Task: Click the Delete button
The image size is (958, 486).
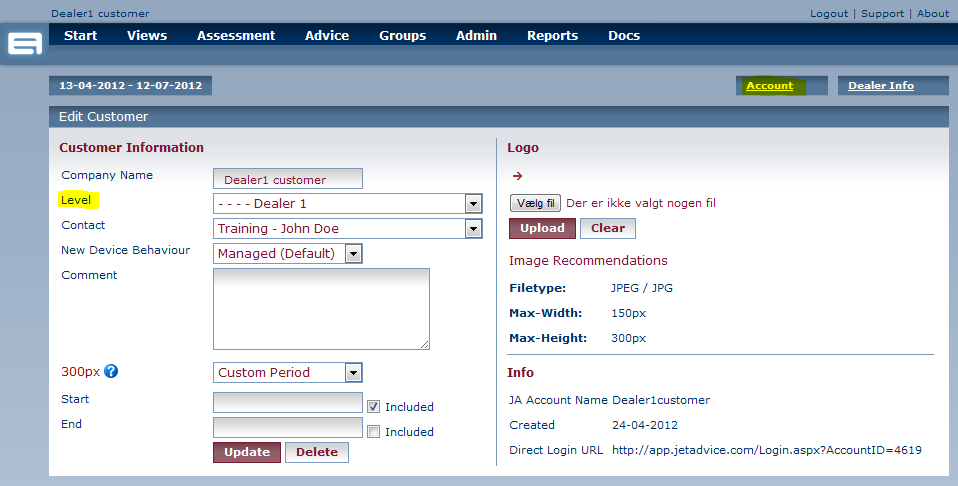Action: click(x=316, y=452)
